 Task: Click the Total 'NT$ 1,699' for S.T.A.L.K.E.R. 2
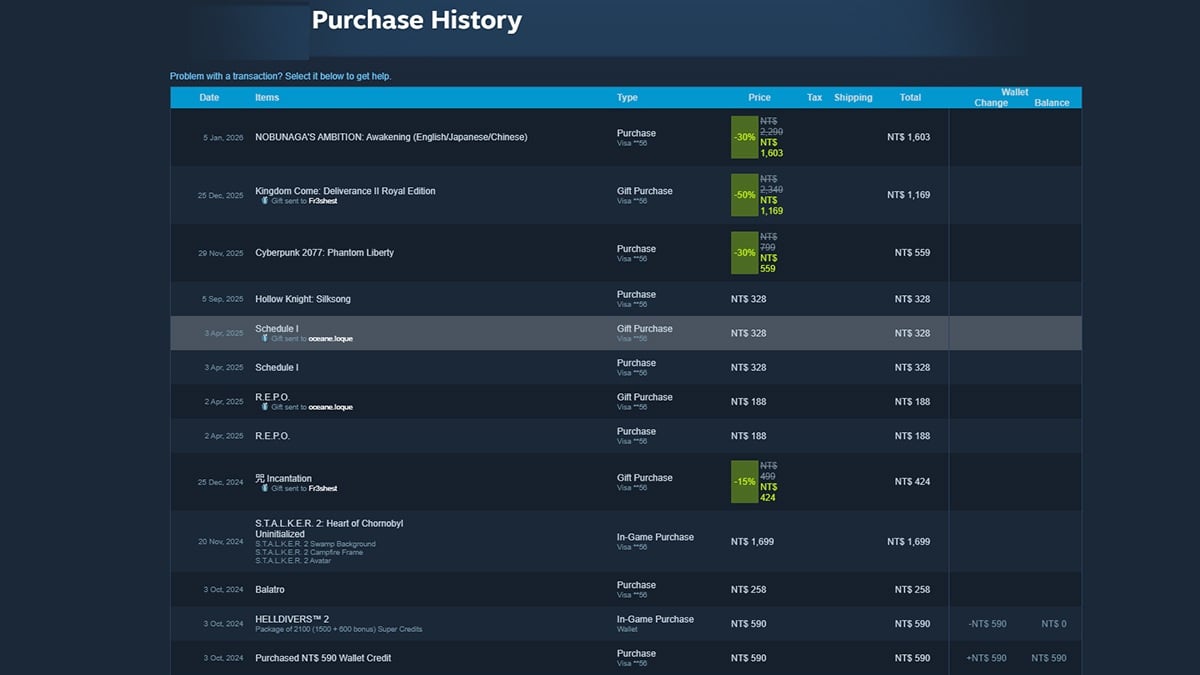(x=908, y=542)
